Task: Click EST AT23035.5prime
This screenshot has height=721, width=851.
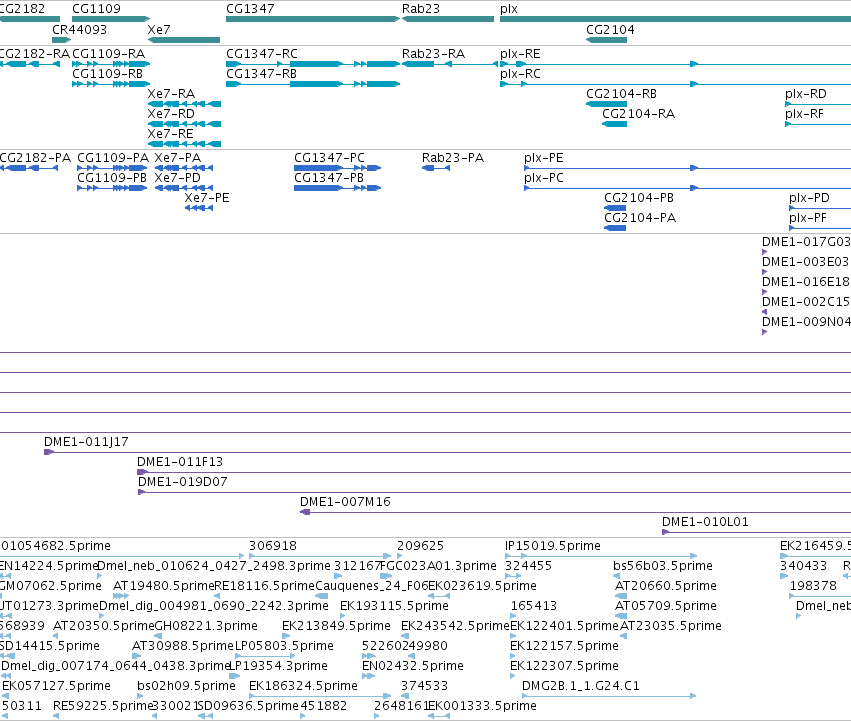Action: (x=623, y=636)
